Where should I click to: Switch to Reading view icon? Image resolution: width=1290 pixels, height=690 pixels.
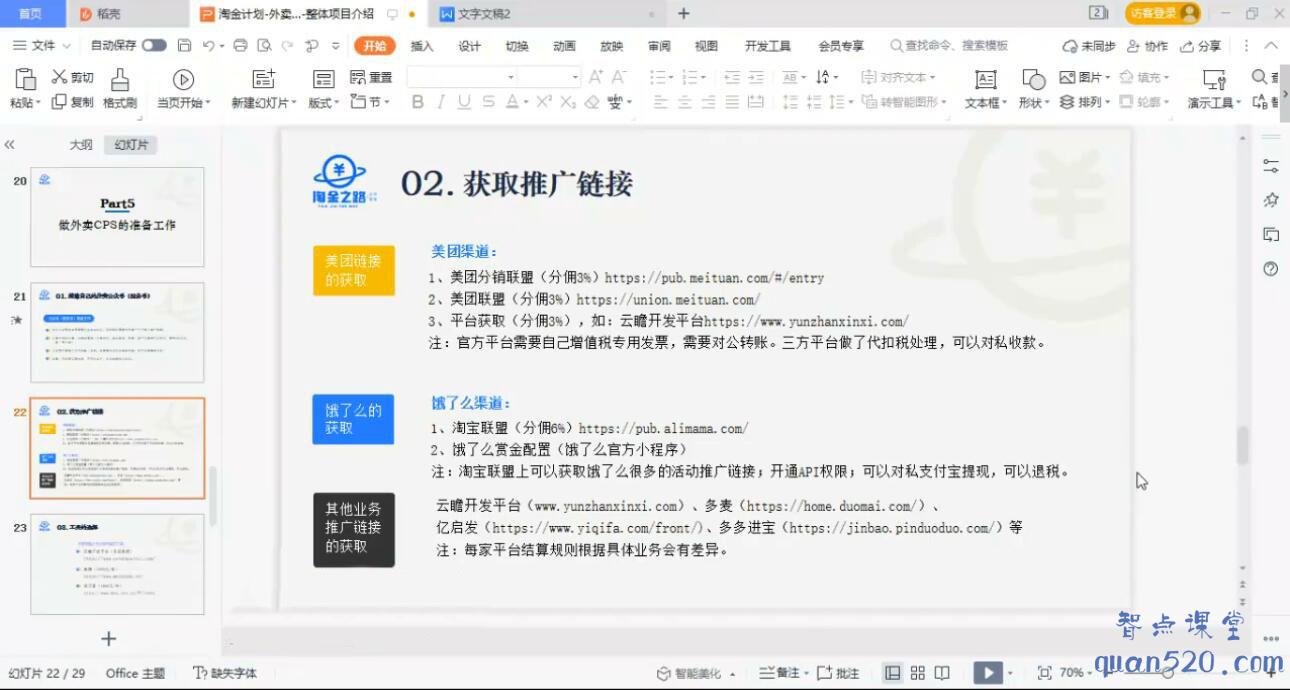pos(943,673)
